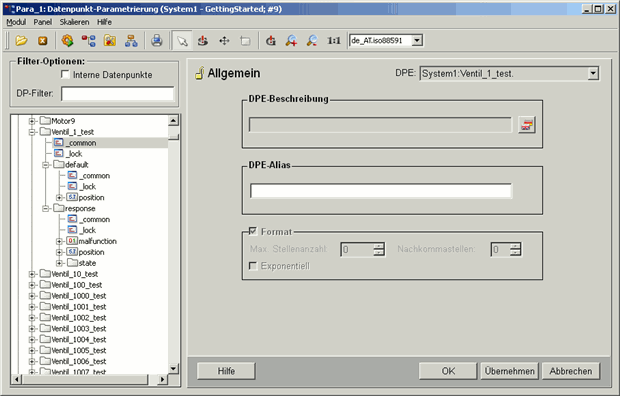Expand the state folder node
Screen dimensions: 620x396
pyautogui.click(x=59, y=263)
